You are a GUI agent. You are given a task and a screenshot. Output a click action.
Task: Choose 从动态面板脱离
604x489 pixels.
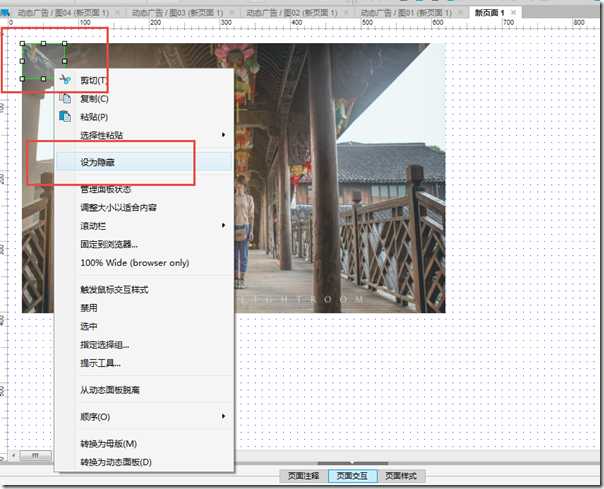pyautogui.click(x=144, y=390)
